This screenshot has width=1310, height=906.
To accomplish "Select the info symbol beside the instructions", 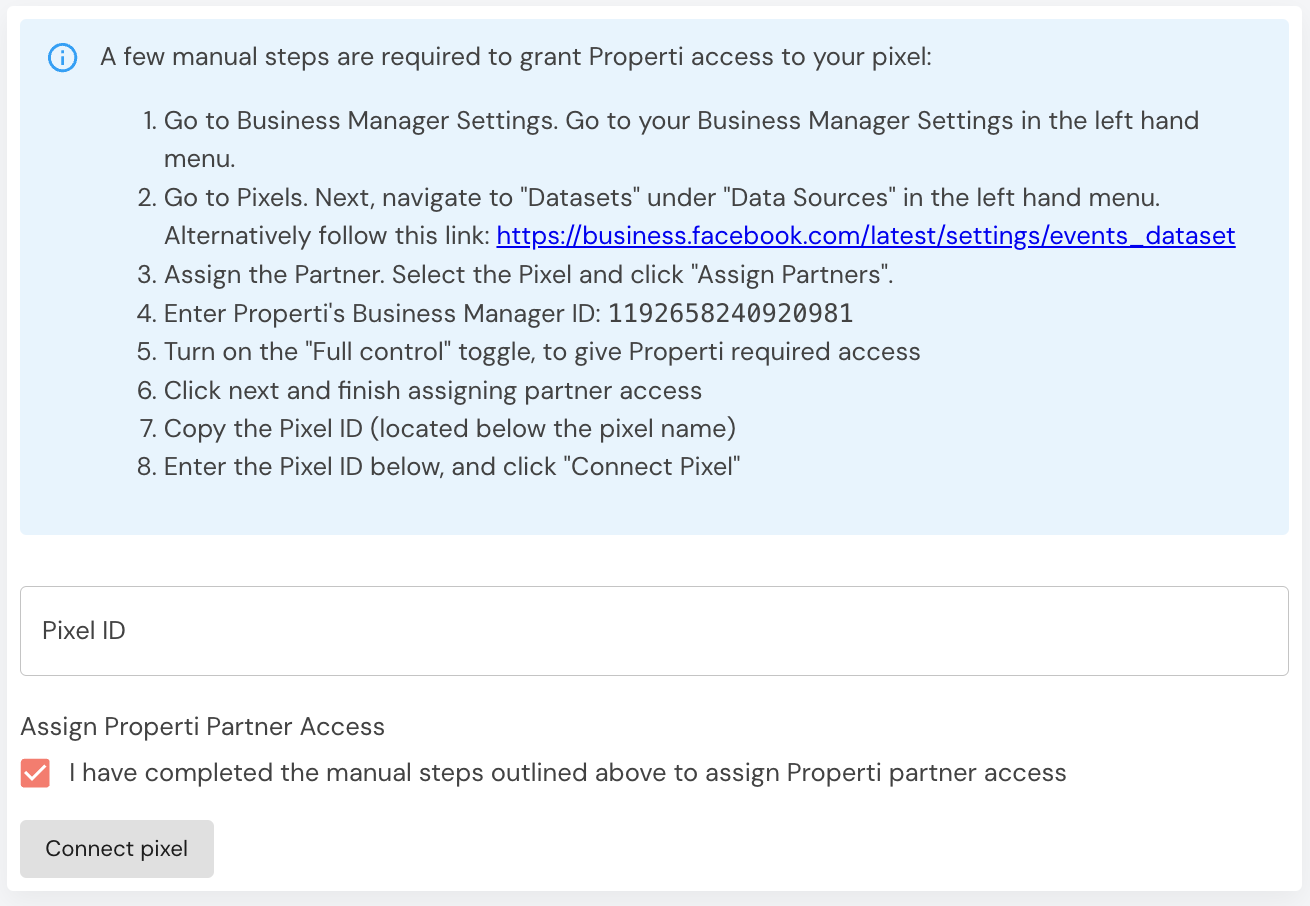I will click(62, 57).
